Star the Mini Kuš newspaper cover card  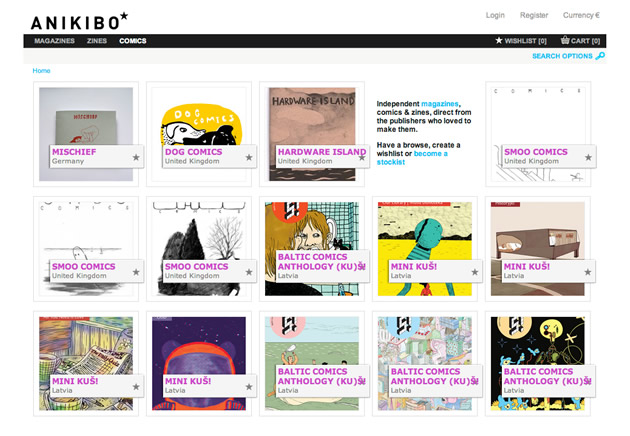[x=136, y=387]
